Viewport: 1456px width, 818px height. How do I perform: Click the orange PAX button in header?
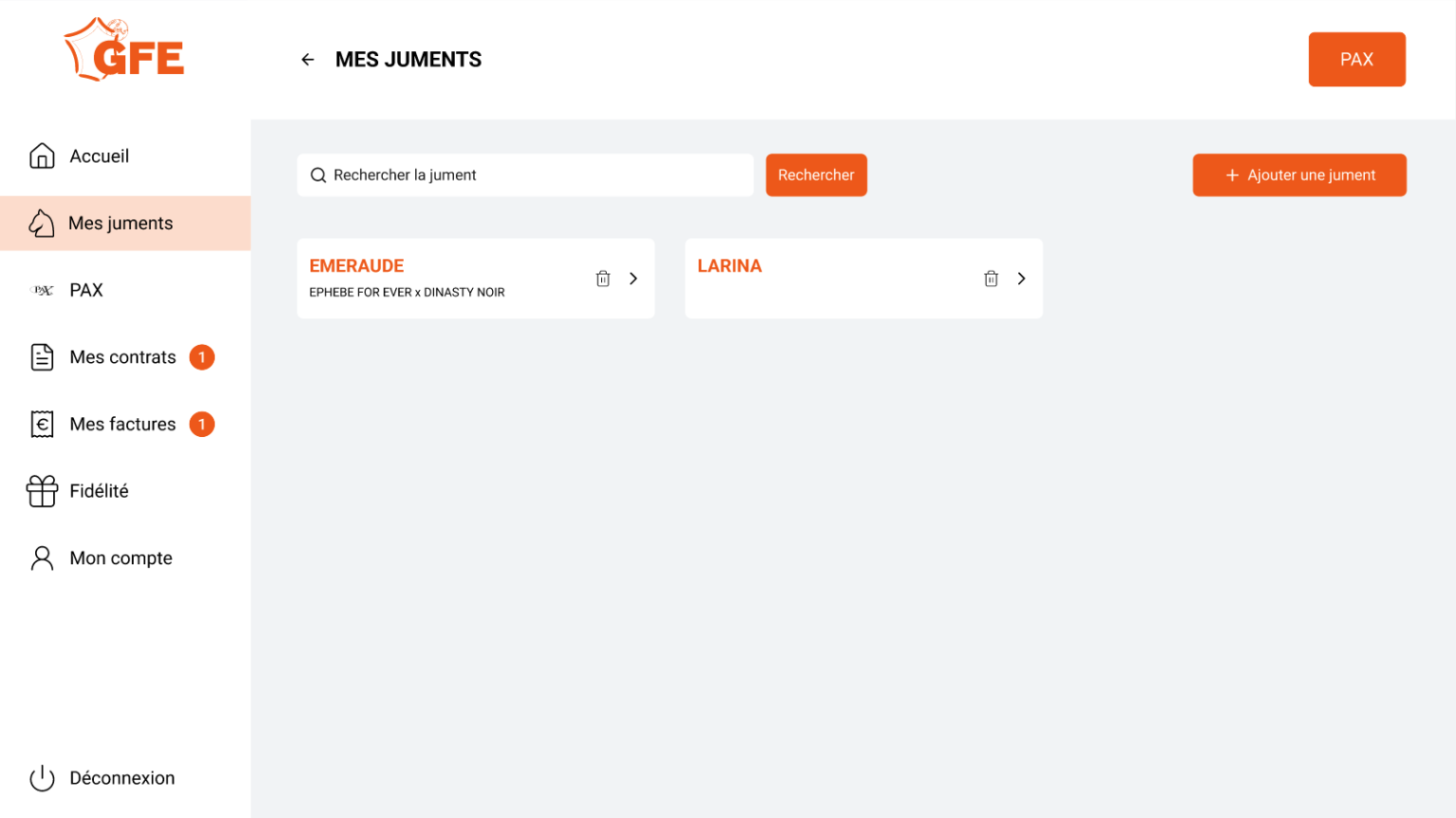[x=1356, y=60]
